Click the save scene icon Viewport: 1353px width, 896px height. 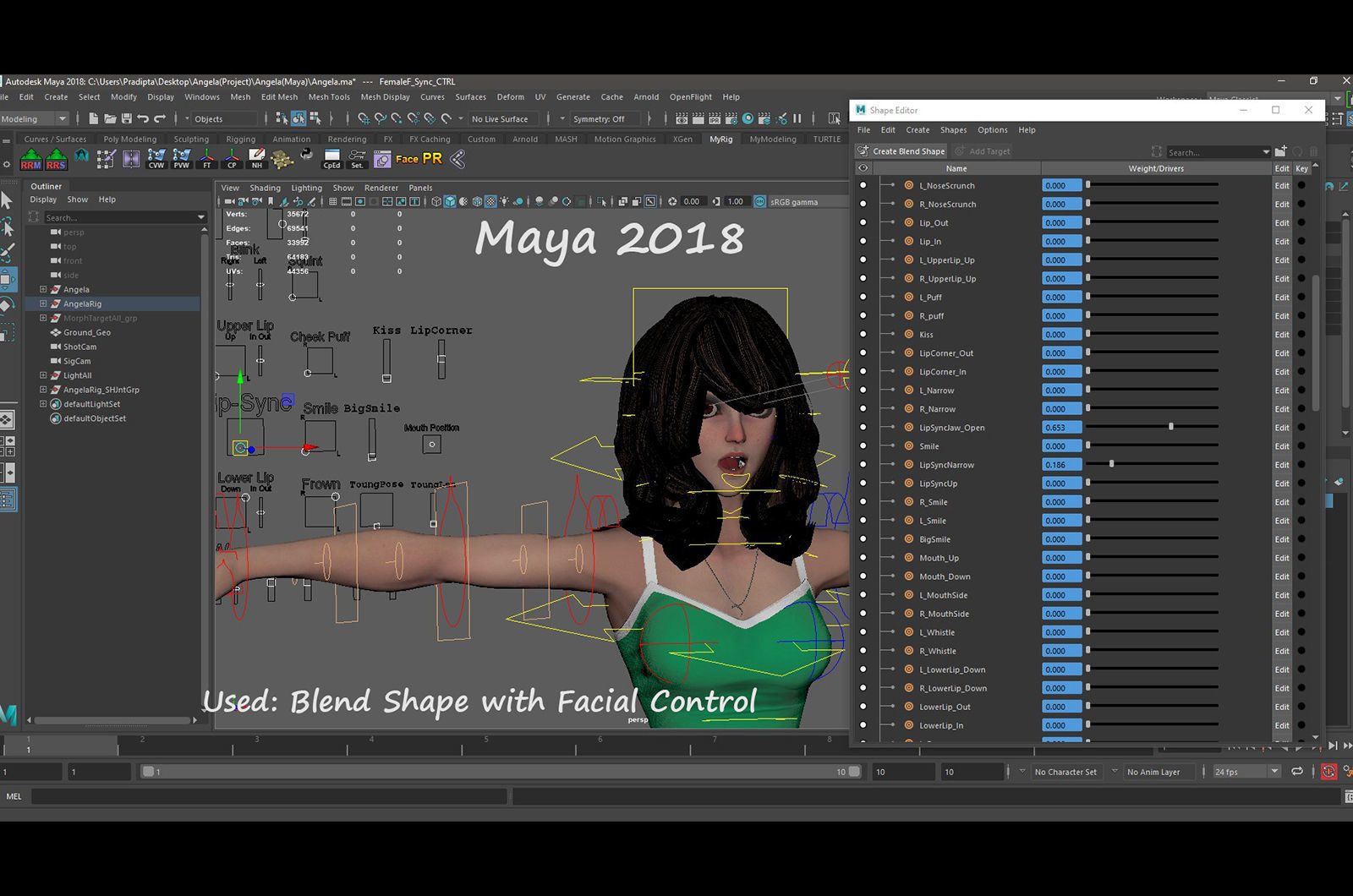click(126, 118)
